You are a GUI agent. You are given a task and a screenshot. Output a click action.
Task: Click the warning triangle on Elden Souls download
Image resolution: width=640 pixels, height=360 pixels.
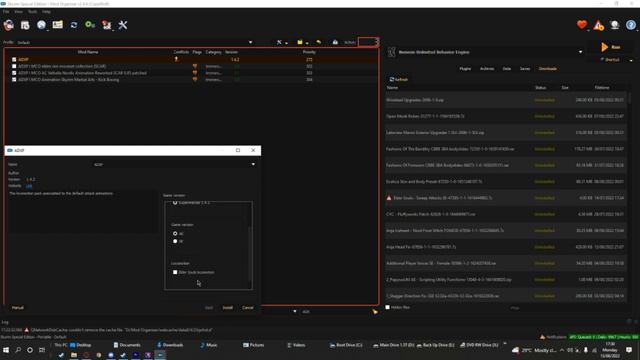(389, 198)
